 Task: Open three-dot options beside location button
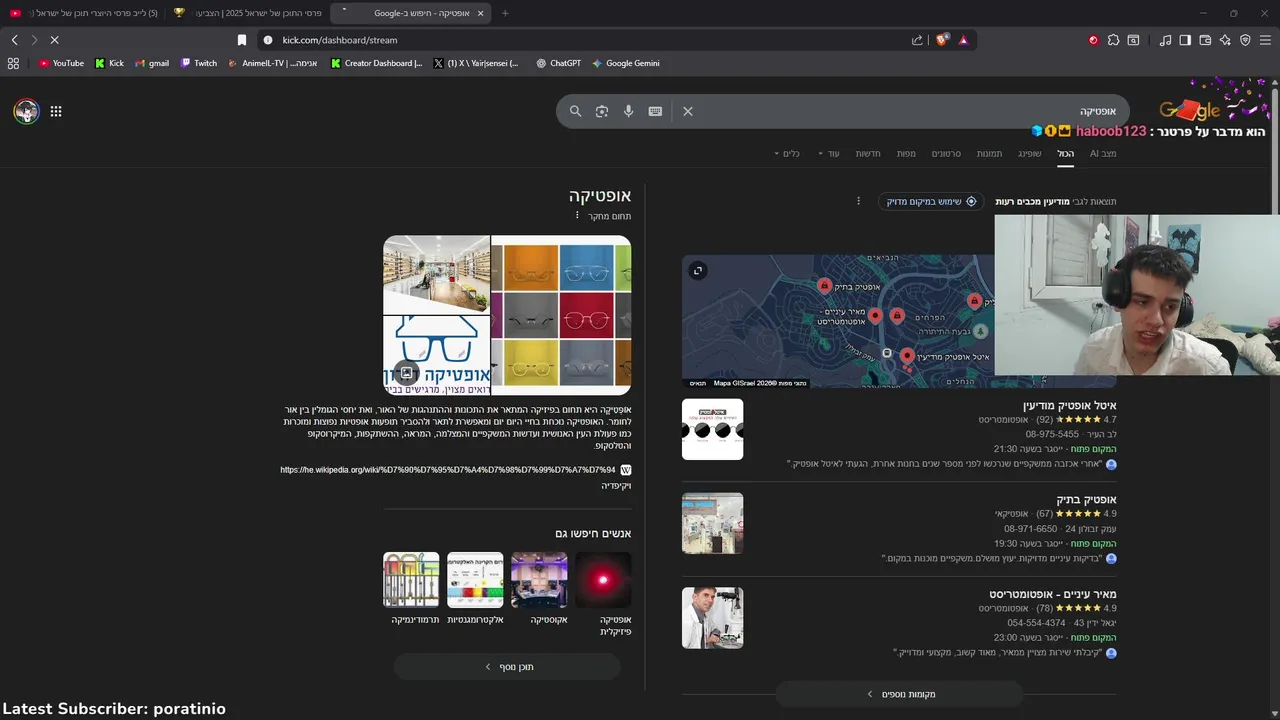click(858, 201)
